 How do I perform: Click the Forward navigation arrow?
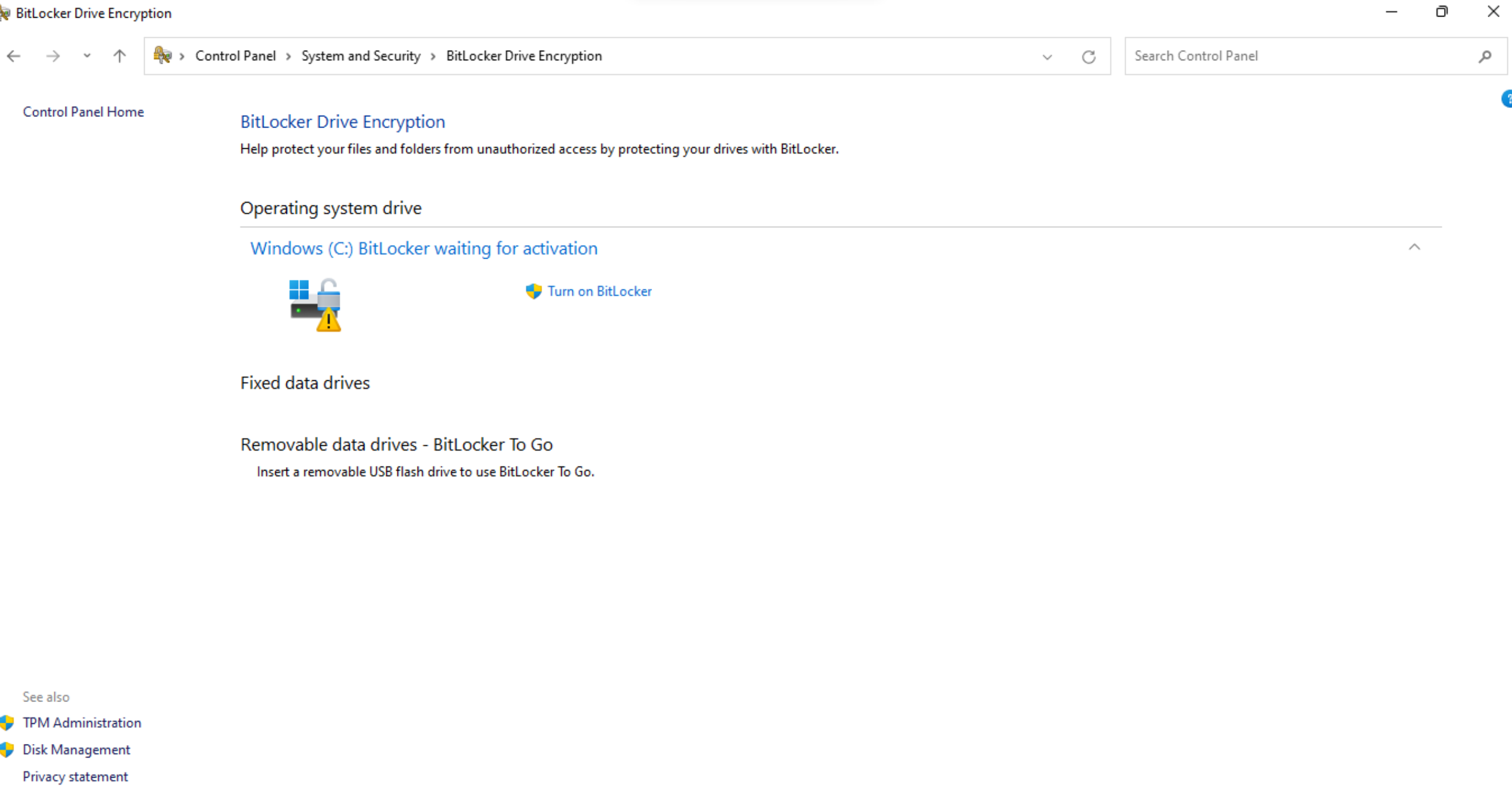[52, 56]
